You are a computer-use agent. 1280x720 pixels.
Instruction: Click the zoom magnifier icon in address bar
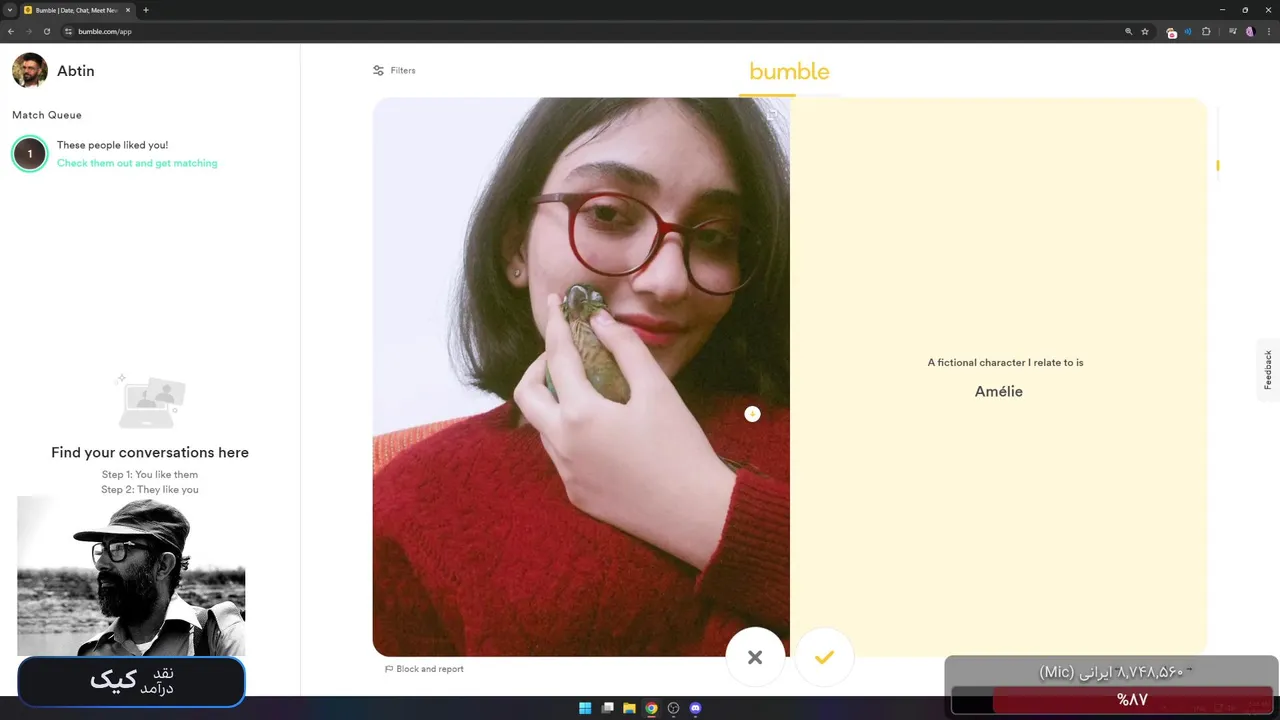coord(1129,31)
